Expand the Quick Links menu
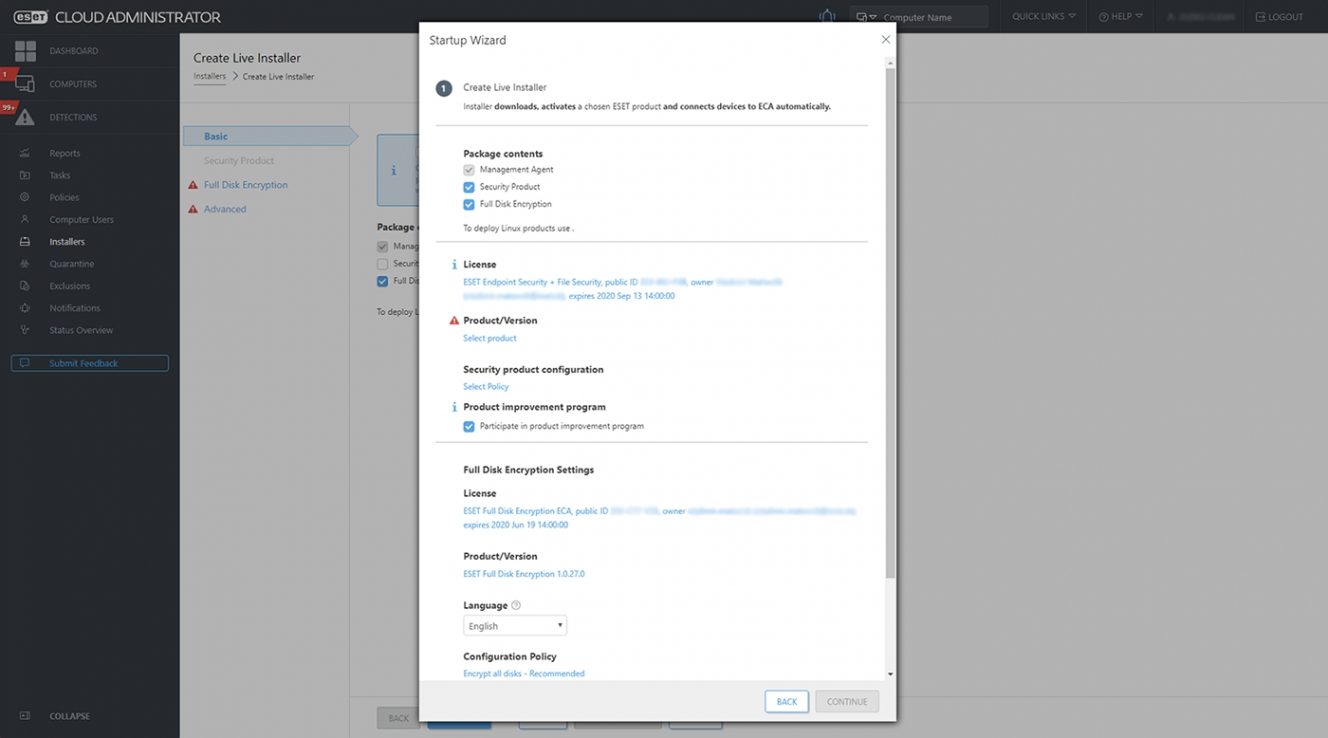This screenshot has width=1328, height=738. 1043,17
